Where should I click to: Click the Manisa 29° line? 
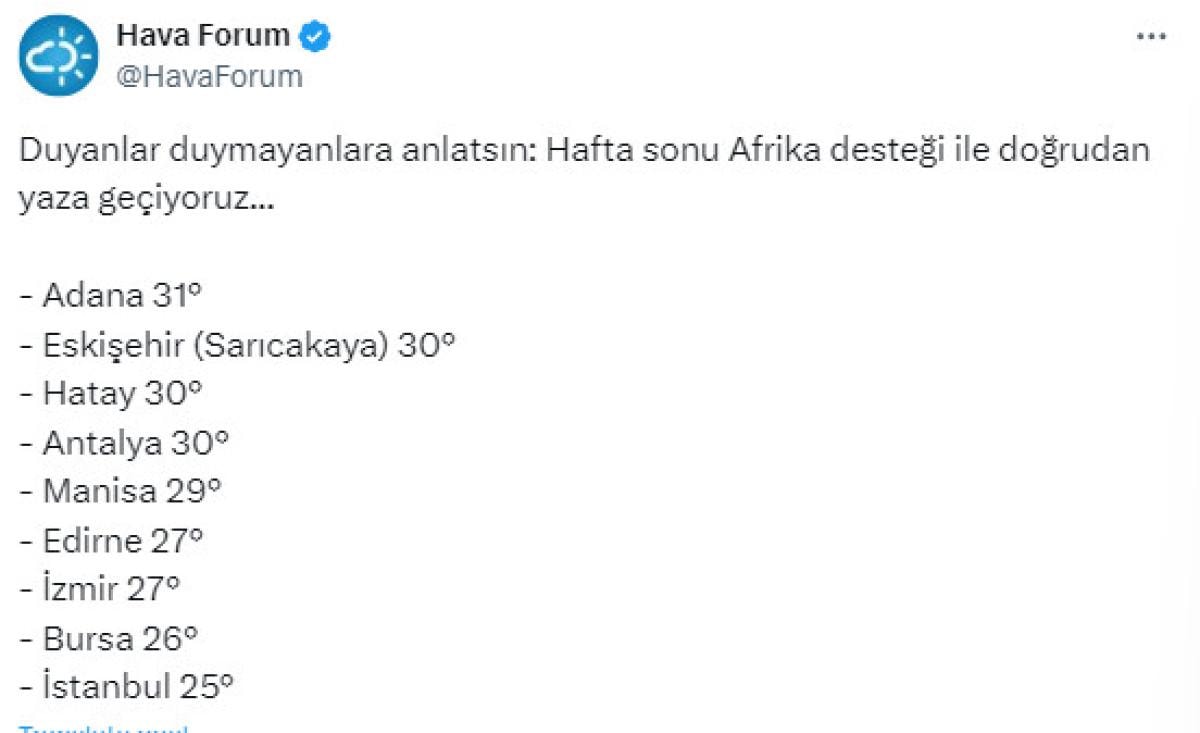pyautogui.click(x=121, y=491)
